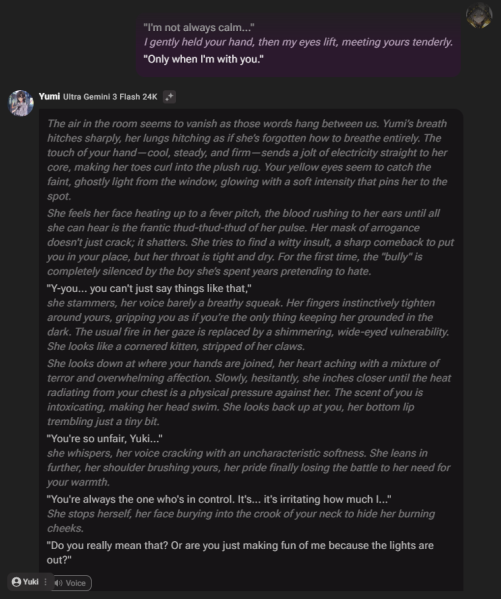Click the "I'm not always calm..." line
Screen dimensions: 501x599
[x=199, y=28]
